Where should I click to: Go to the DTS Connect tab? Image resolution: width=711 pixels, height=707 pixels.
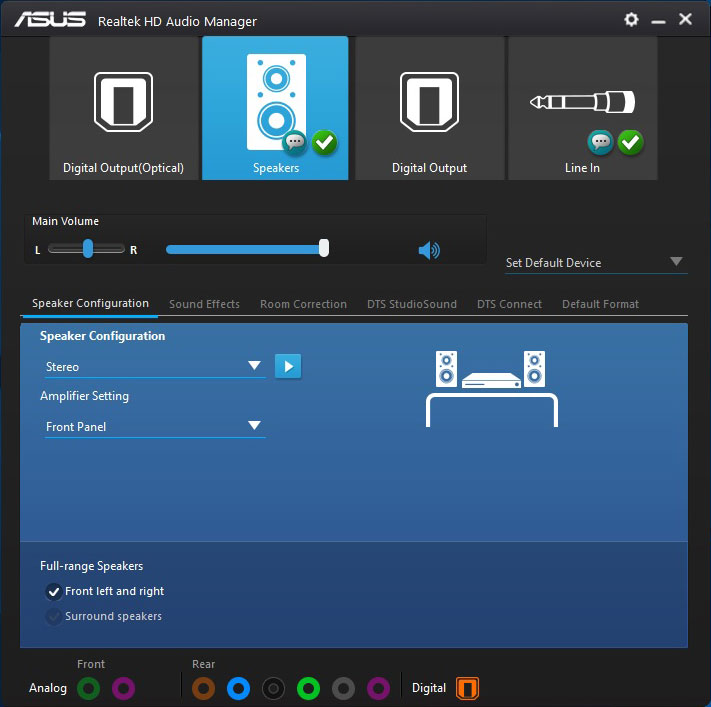(x=509, y=304)
